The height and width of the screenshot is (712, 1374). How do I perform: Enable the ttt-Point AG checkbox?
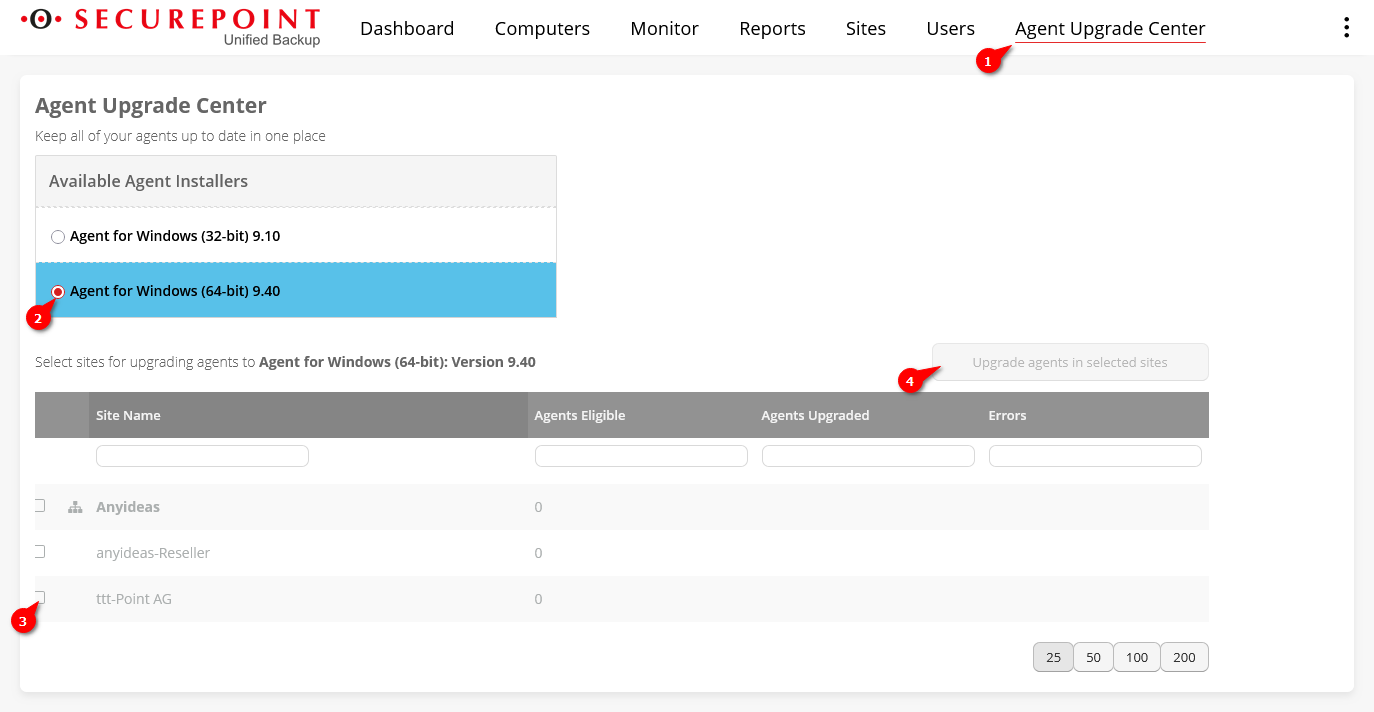pyautogui.click(x=40, y=597)
